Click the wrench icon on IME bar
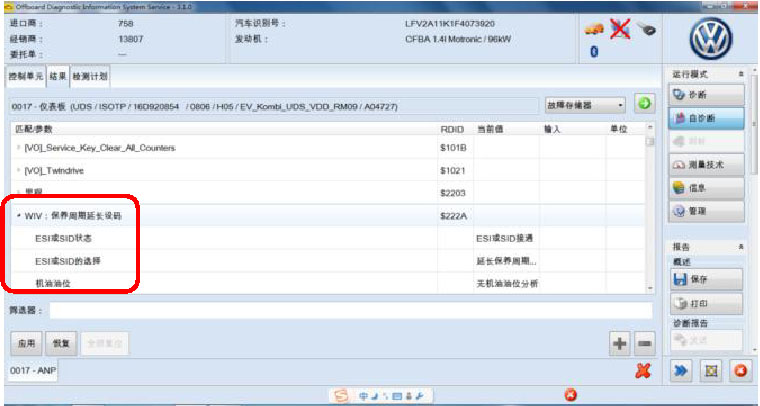 [x=419, y=397]
